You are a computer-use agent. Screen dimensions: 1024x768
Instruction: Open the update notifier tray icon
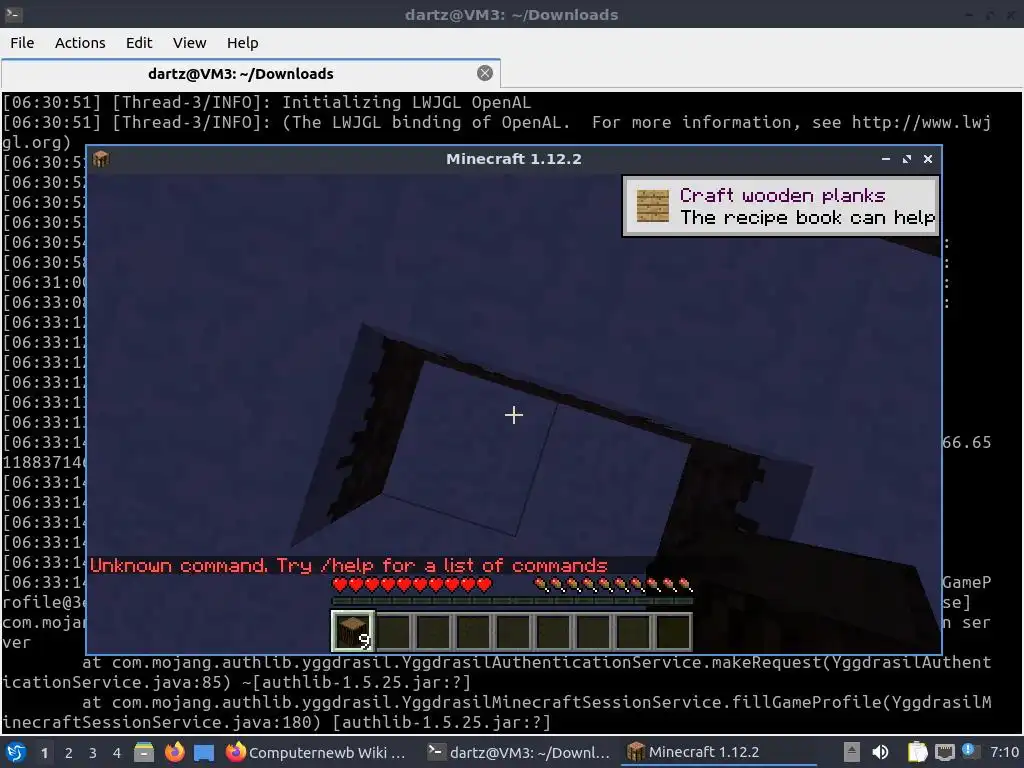tap(970, 752)
